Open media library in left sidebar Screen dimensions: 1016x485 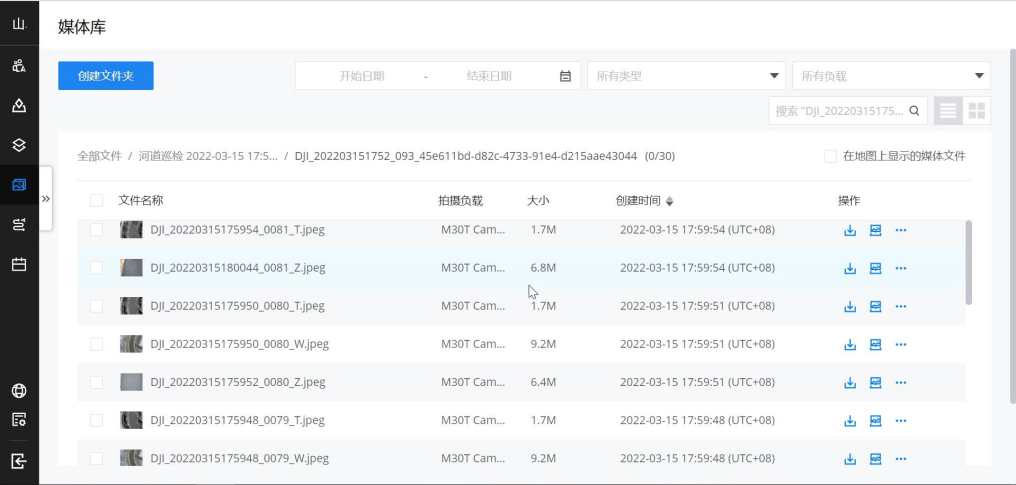pos(19,185)
